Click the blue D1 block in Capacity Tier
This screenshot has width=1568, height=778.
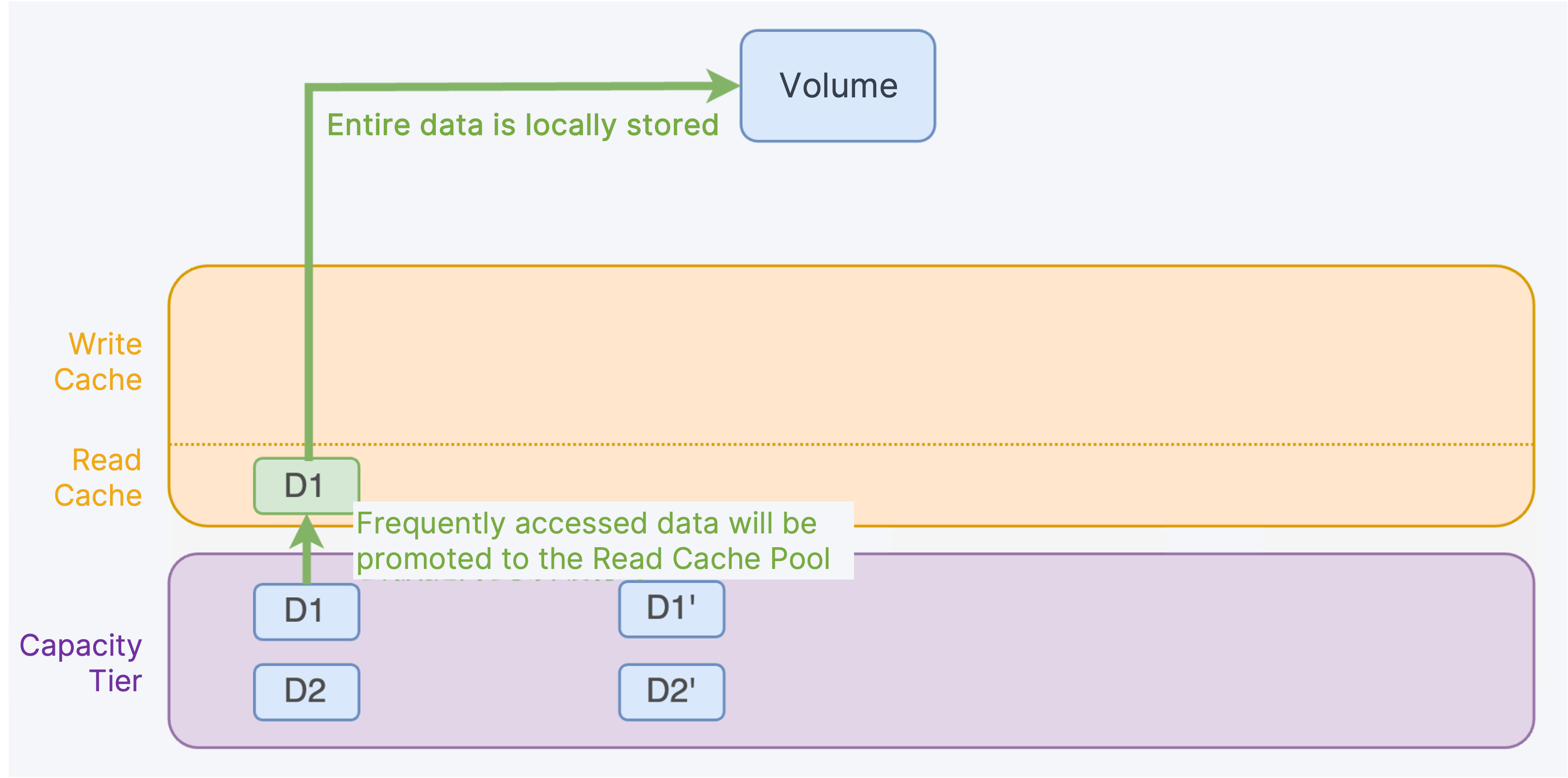coord(306,612)
